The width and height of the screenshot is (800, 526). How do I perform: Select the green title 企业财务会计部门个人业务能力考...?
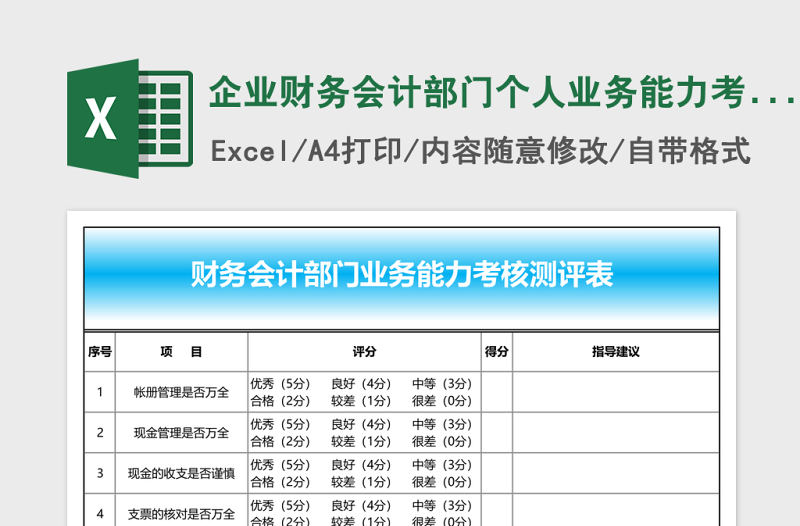[503, 92]
